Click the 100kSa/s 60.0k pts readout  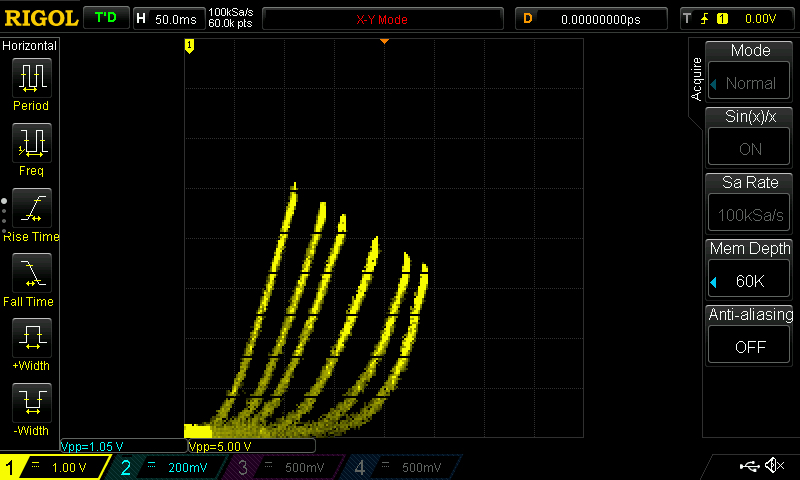coord(231,18)
